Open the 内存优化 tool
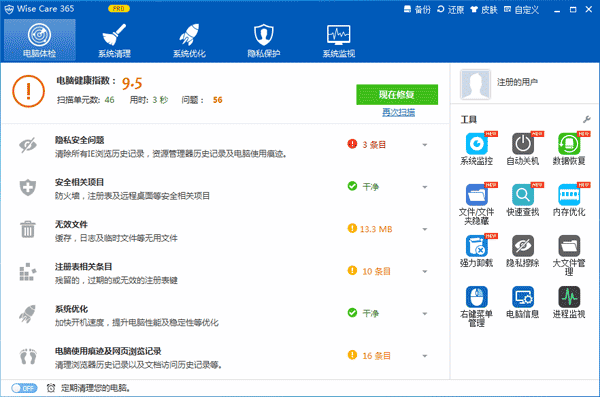This screenshot has height=397, width=600. [x=569, y=200]
